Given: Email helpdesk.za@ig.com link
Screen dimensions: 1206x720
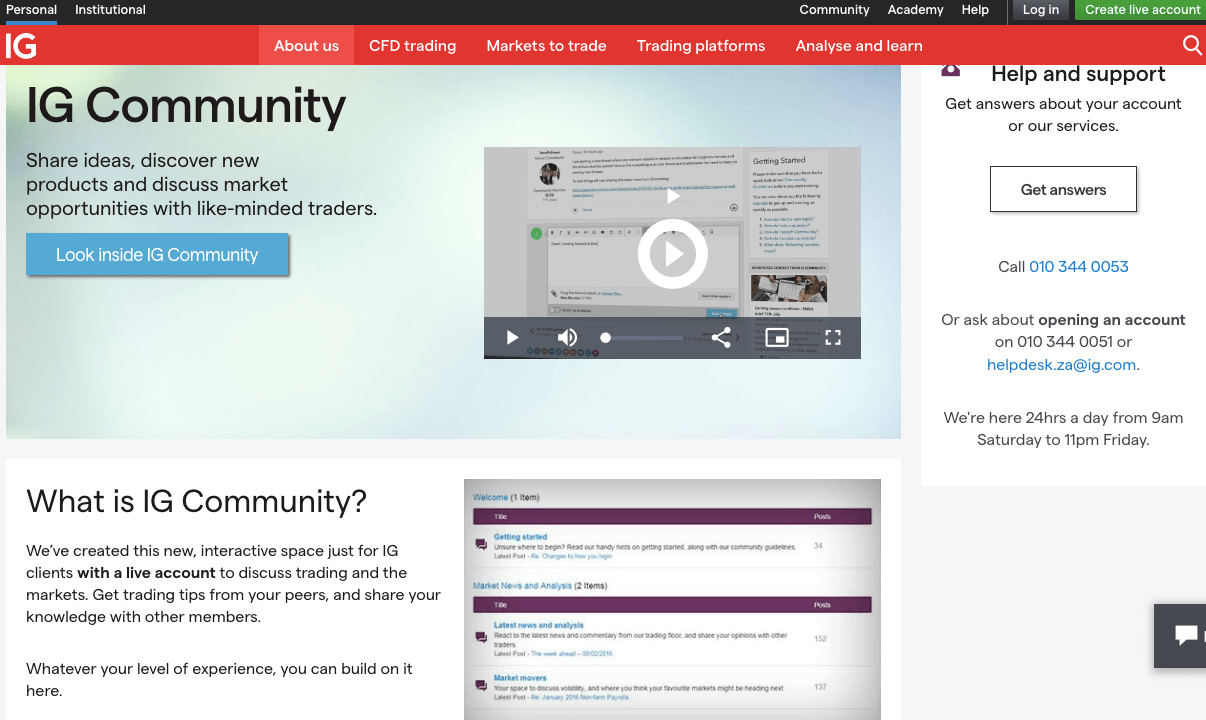Looking at the screenshot, I should click(1061, 365).
